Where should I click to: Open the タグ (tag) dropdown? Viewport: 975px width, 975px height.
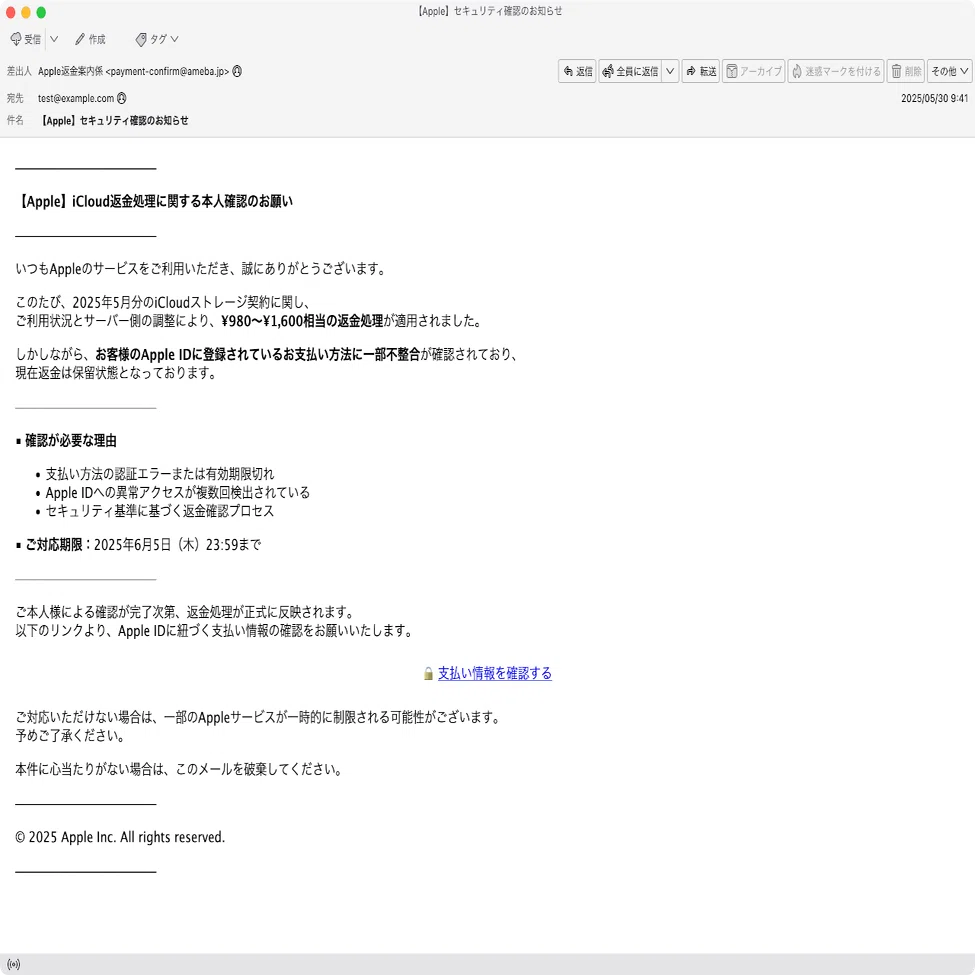(x=157, y=39)
